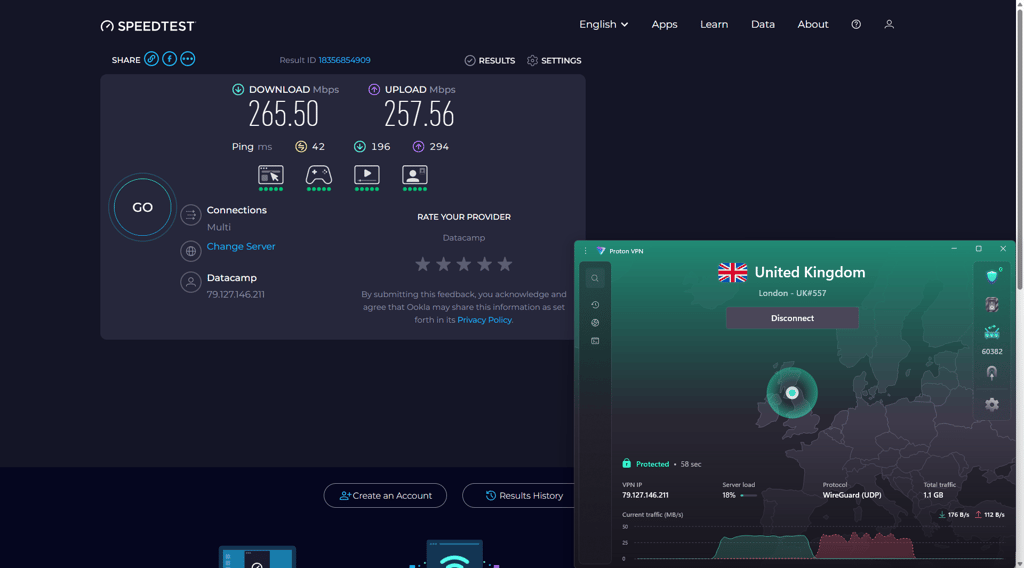
Task: Open more share options ellipsis icon
Action: pyautogui.click(x=187, y=59)
